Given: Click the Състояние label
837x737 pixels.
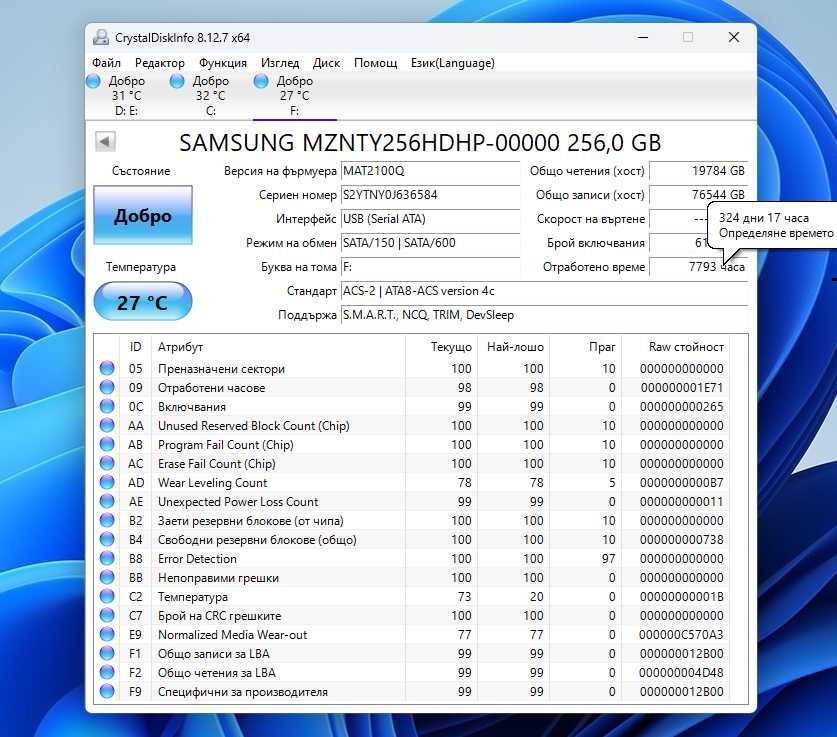Looking at the screenshot, I should 141,171.
